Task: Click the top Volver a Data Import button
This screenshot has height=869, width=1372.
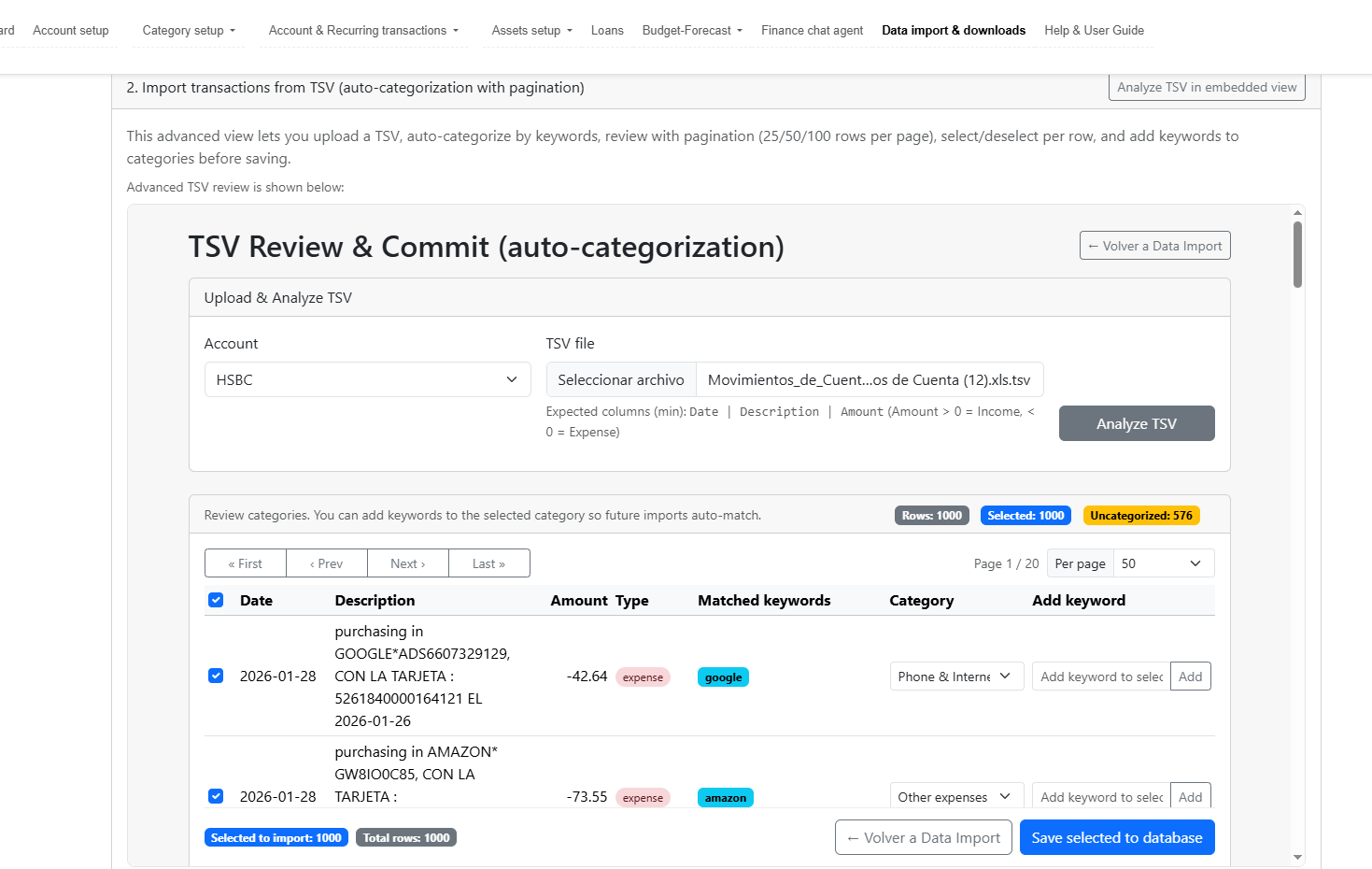Action: 1154,246
